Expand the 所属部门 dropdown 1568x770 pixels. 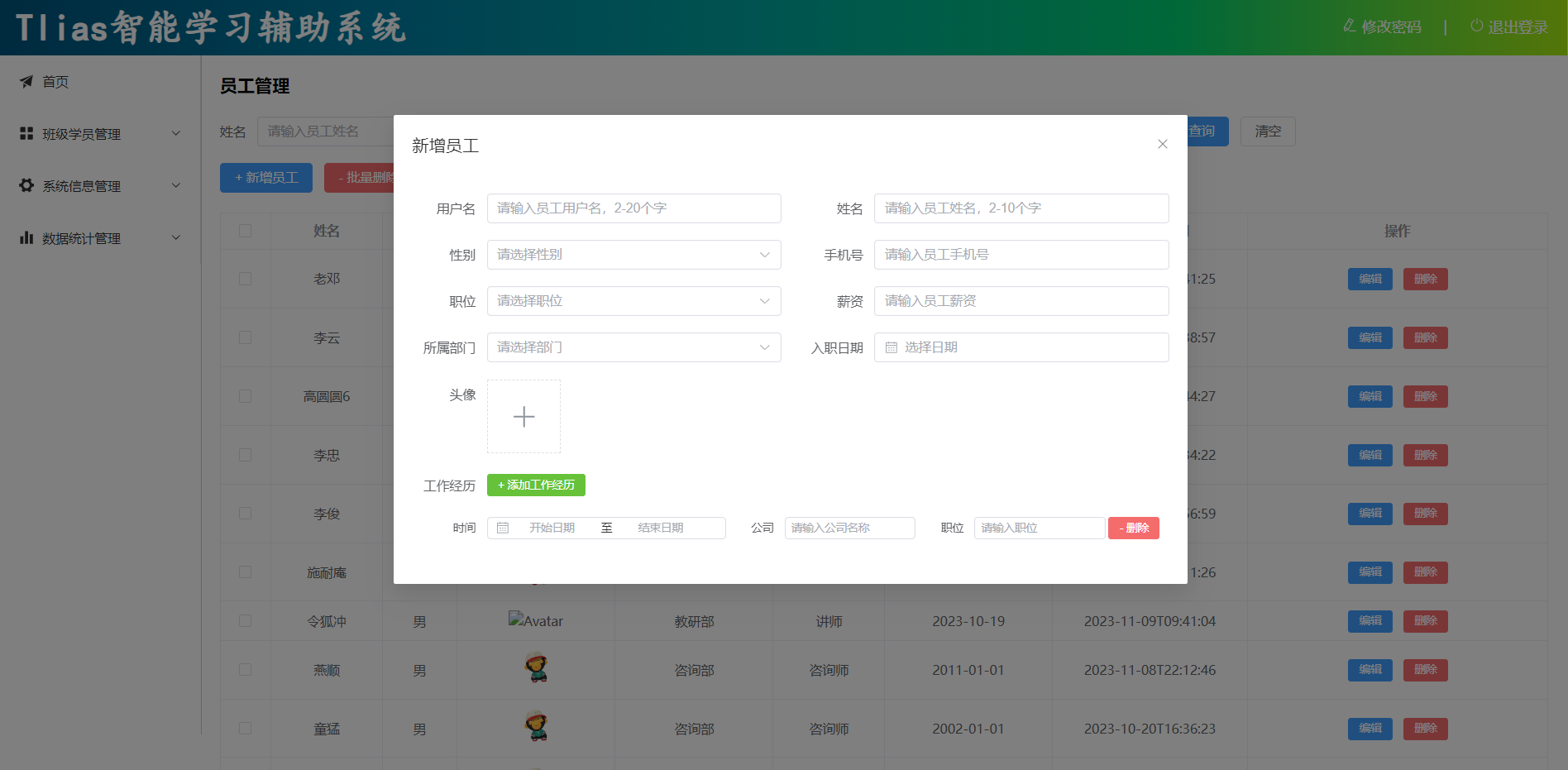click(x=633, y=347)
